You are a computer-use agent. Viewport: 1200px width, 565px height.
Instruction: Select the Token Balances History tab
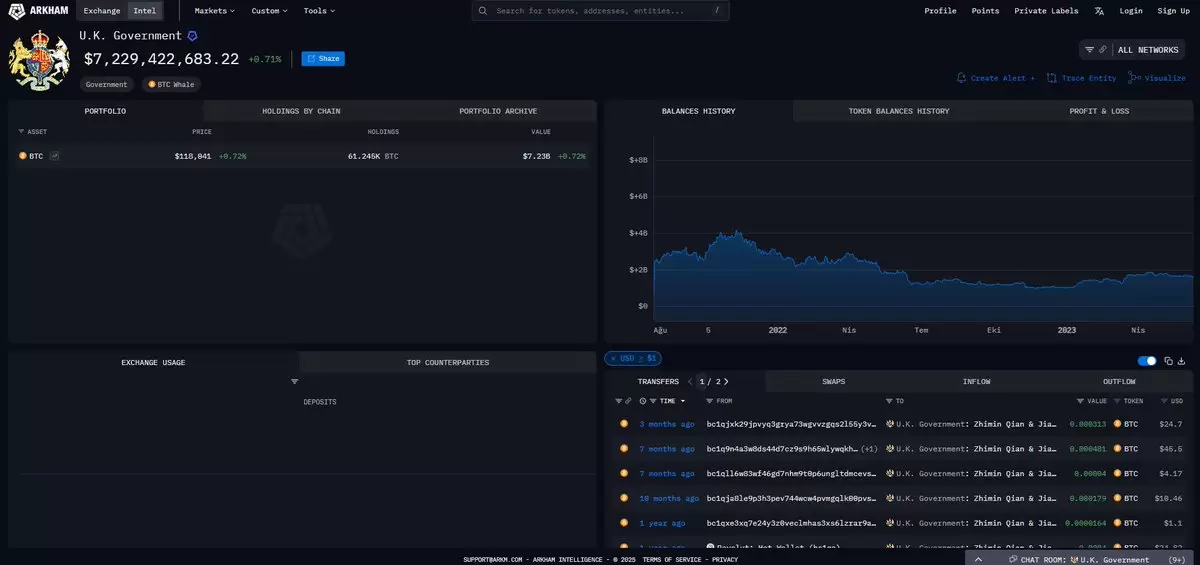pos(899,111)
